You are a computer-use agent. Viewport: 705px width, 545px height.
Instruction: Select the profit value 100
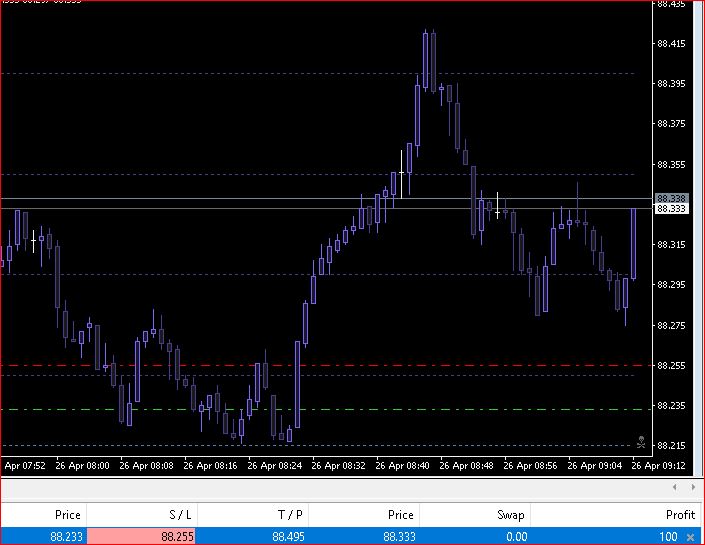669,537
